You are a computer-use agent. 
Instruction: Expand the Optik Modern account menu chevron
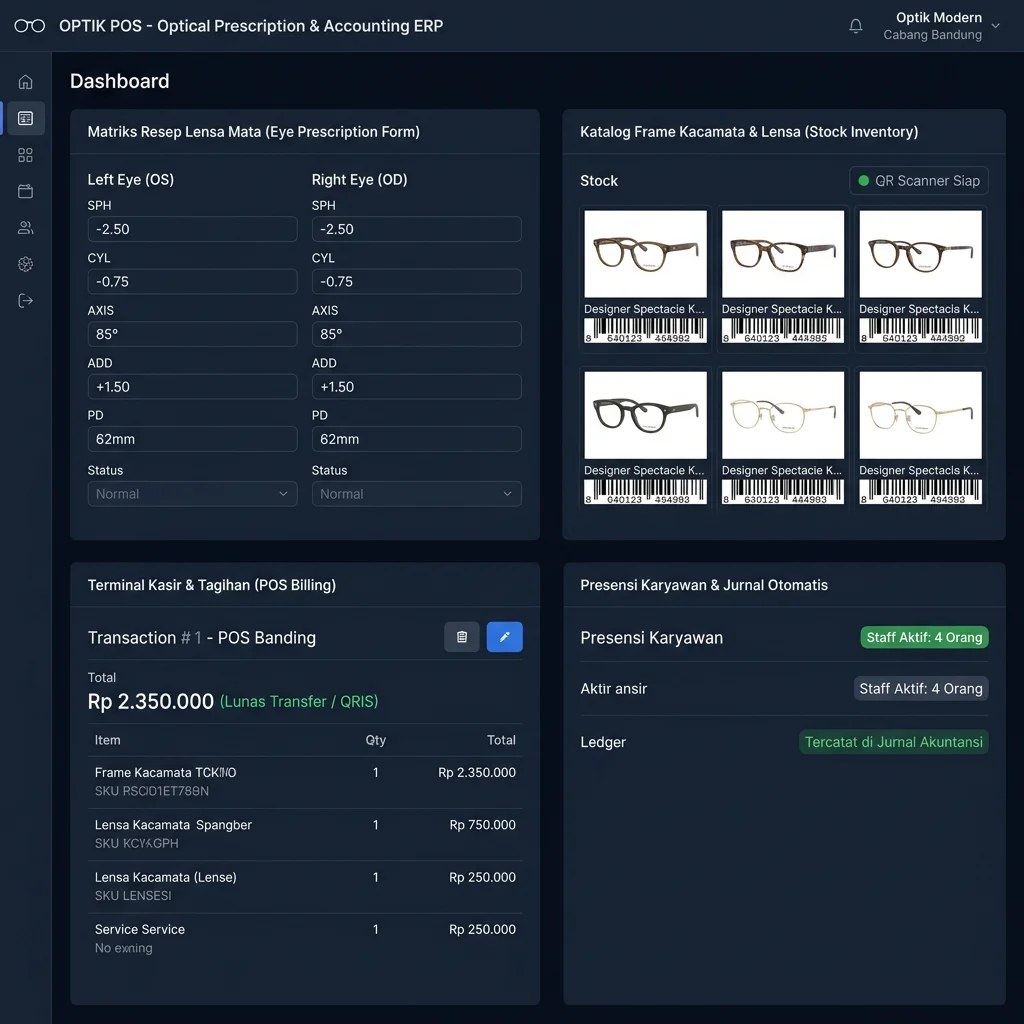coord(996,26)
